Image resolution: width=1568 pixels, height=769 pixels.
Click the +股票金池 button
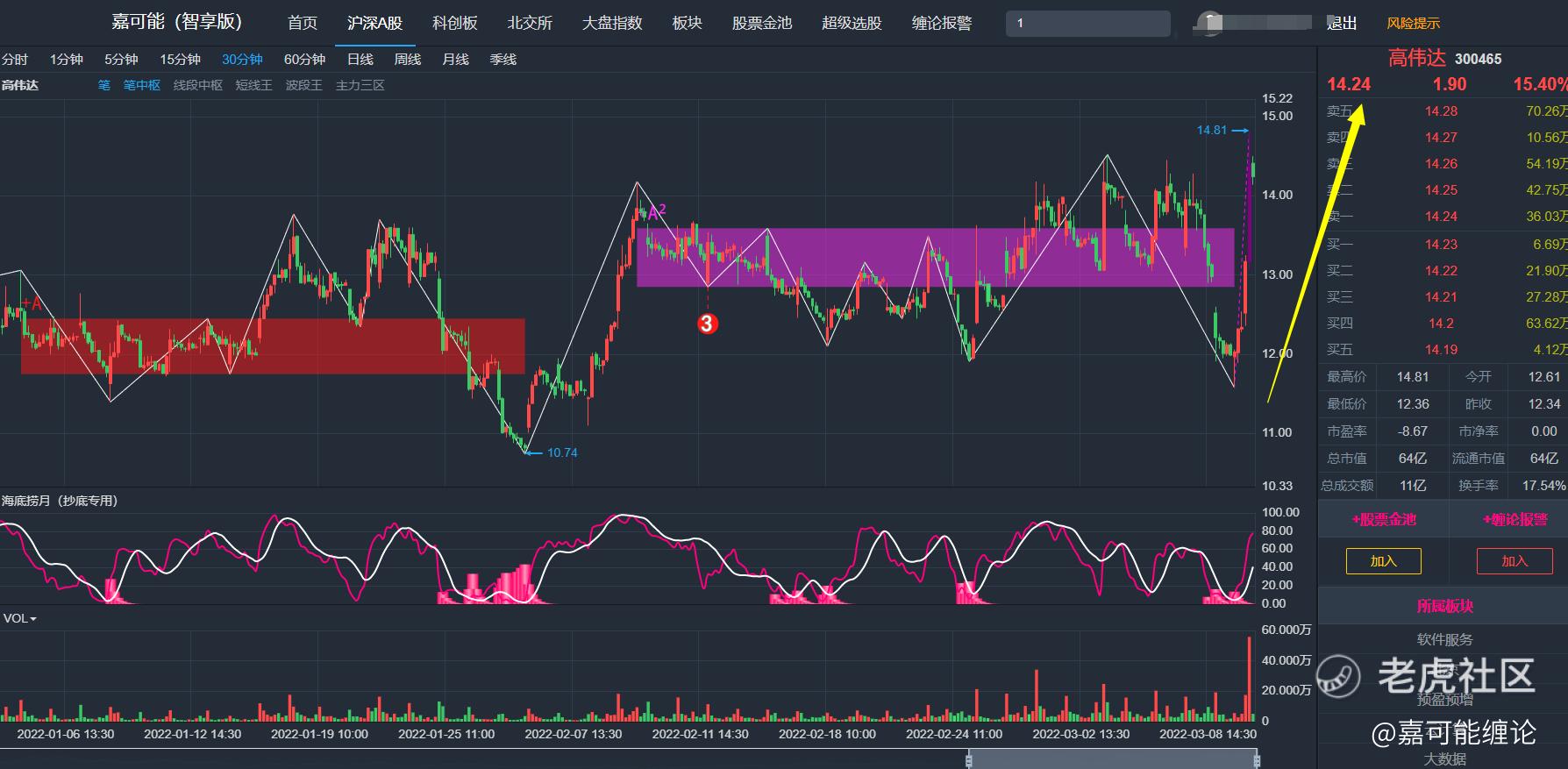[x=1384, y=520]
